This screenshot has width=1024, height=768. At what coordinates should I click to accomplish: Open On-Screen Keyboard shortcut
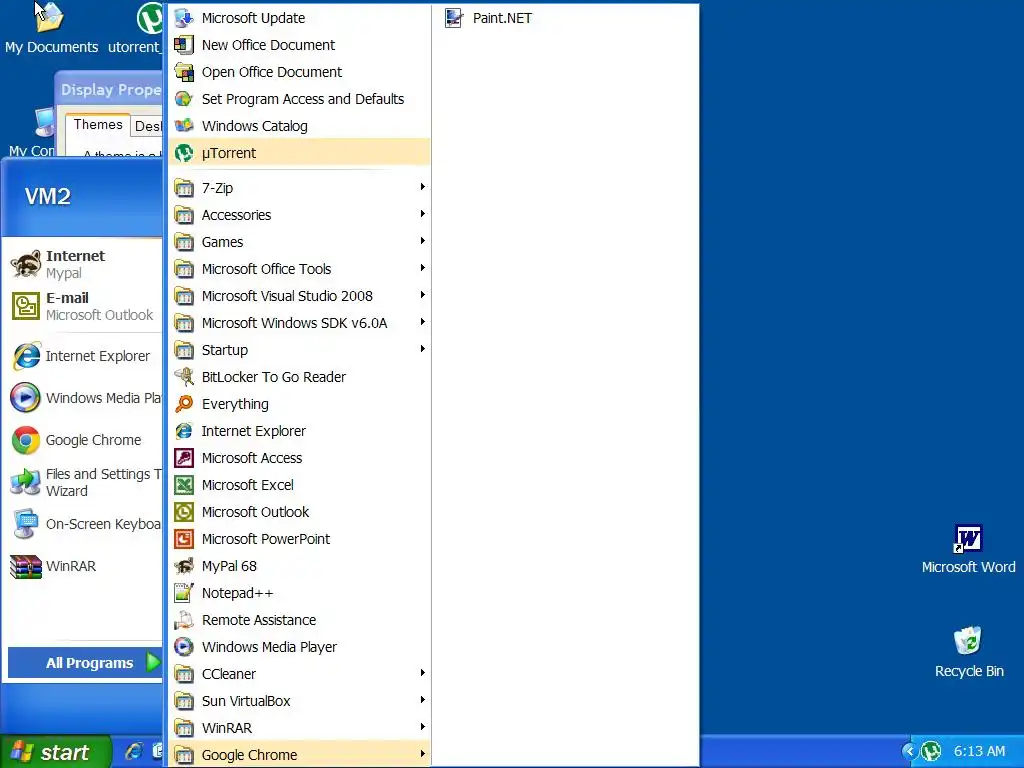pos(84,524)
